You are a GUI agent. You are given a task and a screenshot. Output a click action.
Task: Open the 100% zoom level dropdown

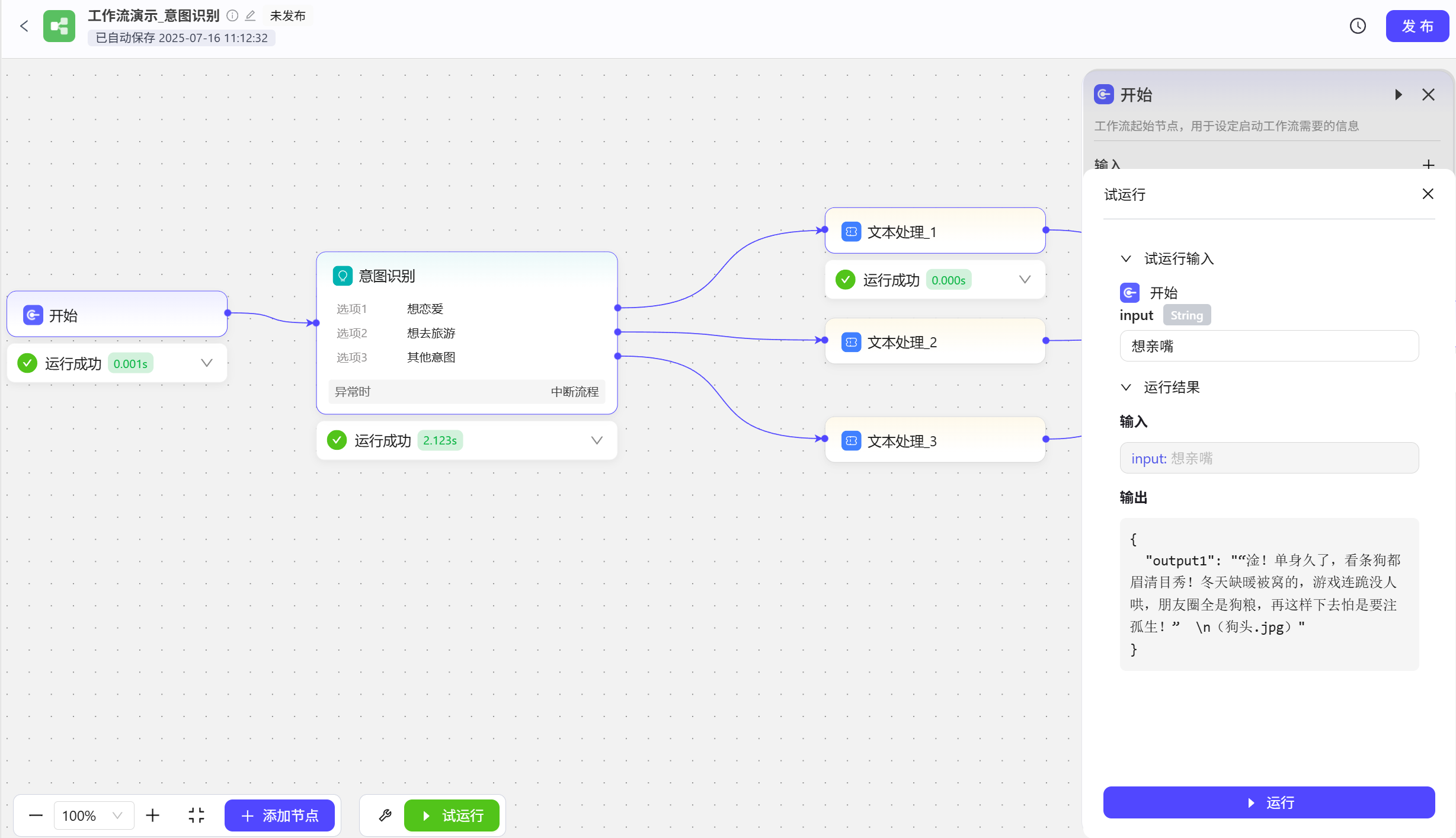pos(93,815)
